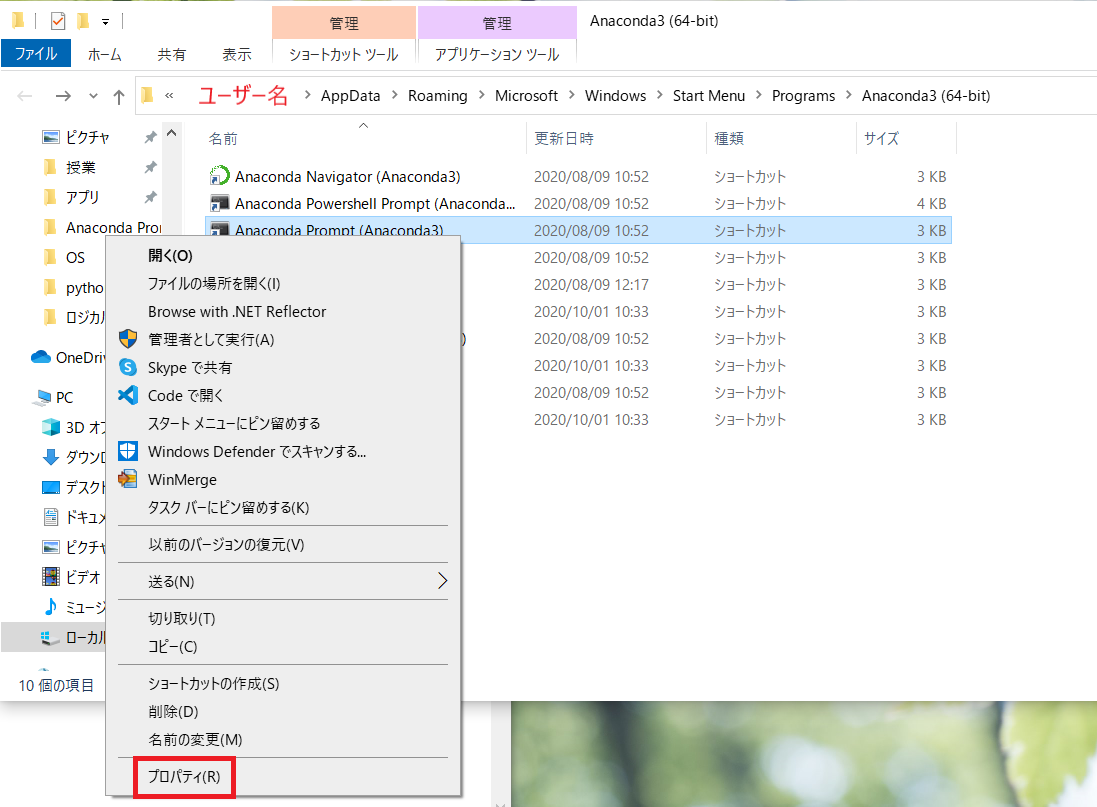Click the Windows Defender icon in context menu
The image size is (1097, 807).
tap(128, 451)
